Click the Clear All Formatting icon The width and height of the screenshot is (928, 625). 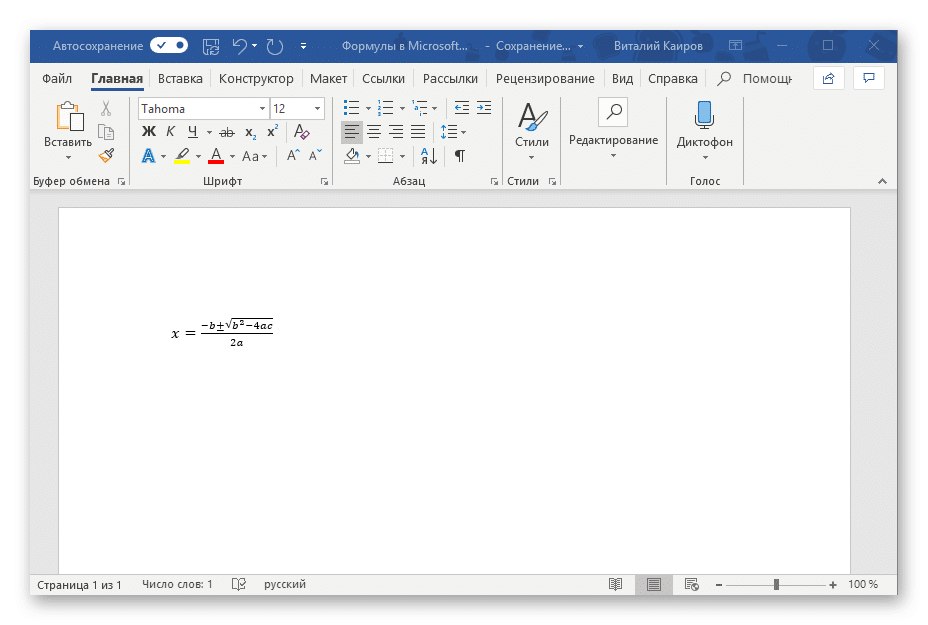[x=300, y=131]
